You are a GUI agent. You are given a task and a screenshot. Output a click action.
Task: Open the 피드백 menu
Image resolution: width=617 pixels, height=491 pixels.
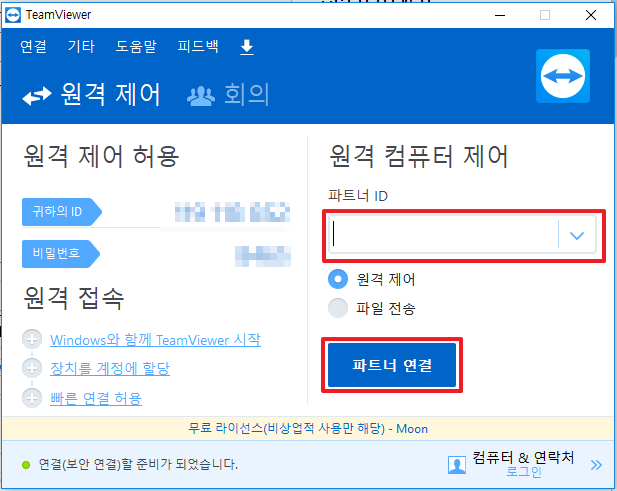tap(198, 46)
